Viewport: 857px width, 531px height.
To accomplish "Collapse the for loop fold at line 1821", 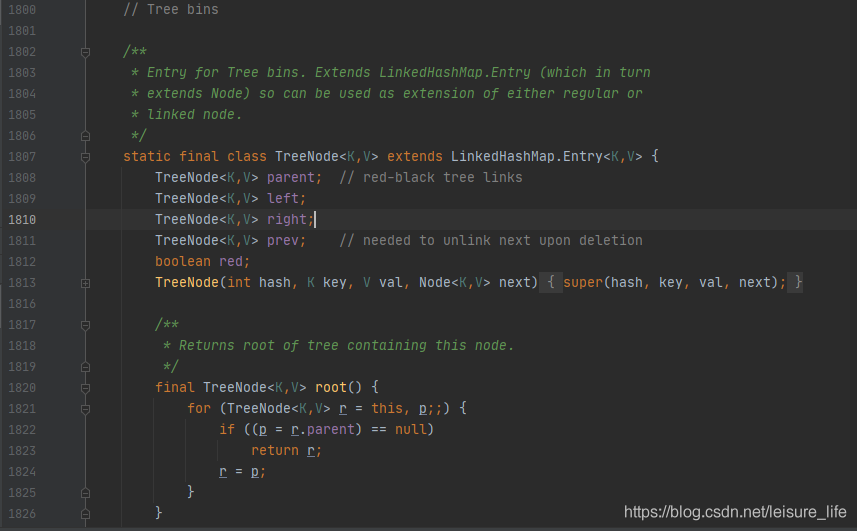I will (x=85, y=409).
